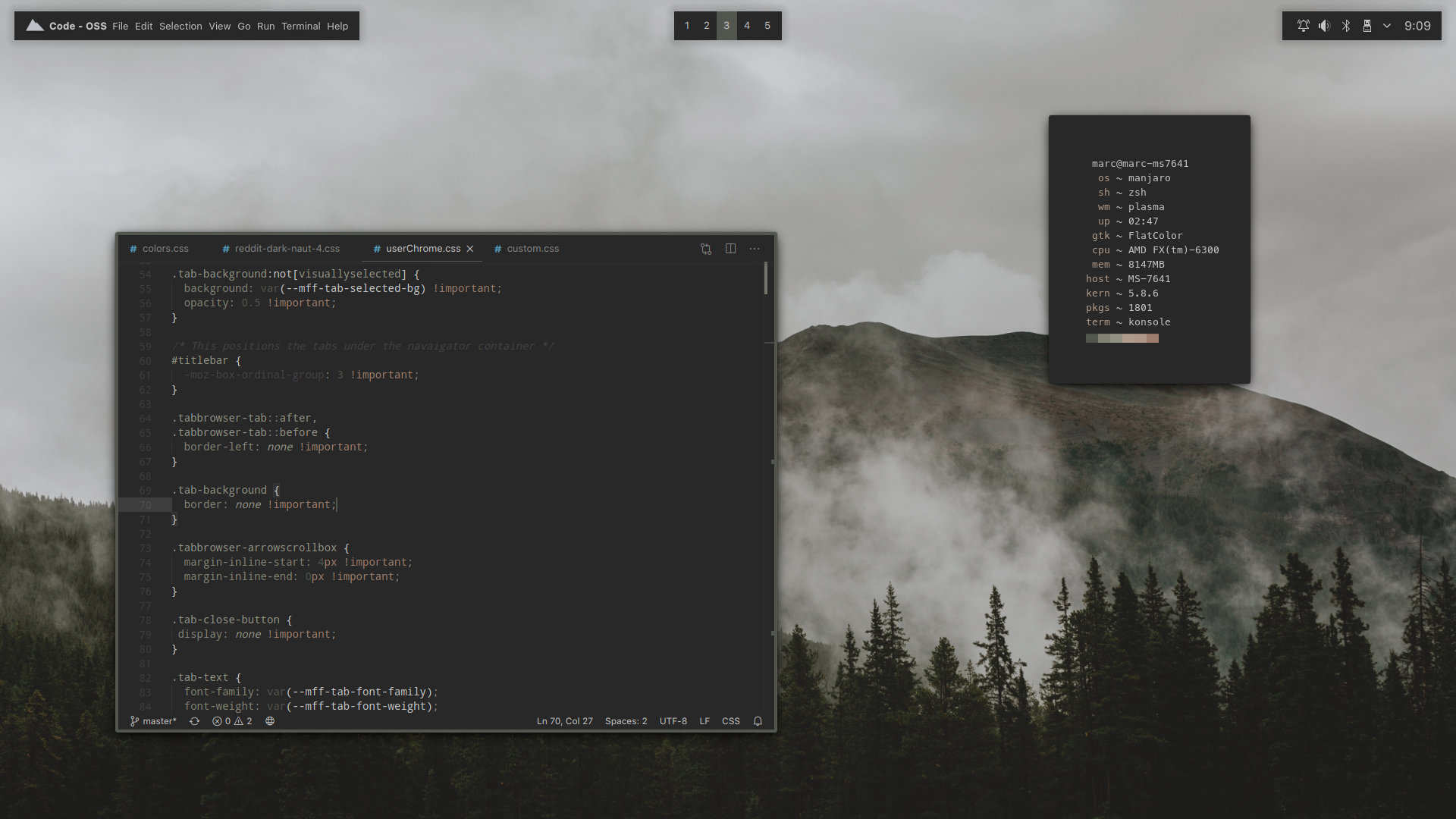Click the split editor icon
Image resolution: width=1456 pixels, height=819 pixels.
pyautogui.click(x=730, y=248)
